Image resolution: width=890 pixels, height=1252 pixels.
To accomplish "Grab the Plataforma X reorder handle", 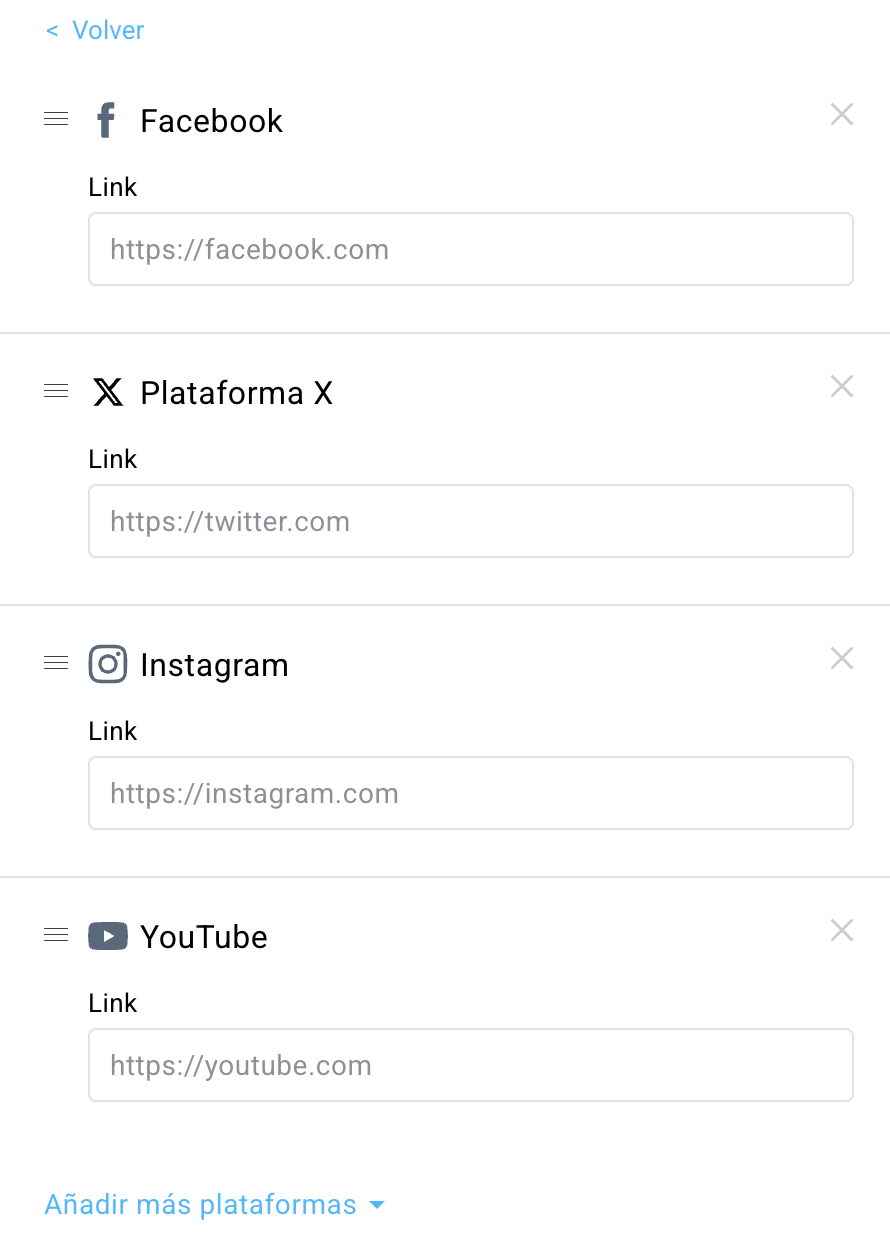I will pyautogui.click(x=56, y=392).
